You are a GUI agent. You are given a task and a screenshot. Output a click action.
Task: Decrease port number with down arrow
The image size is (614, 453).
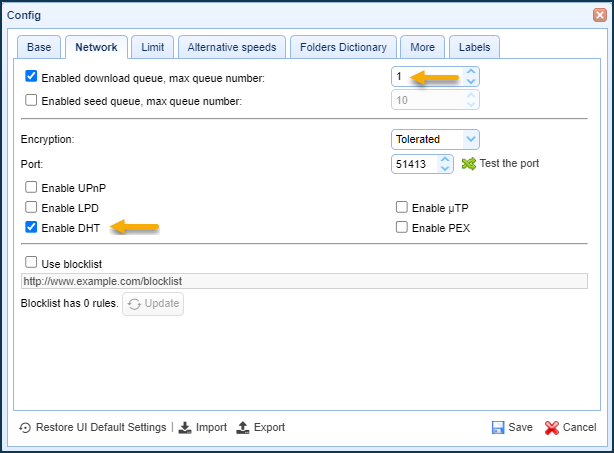point(445,168)
